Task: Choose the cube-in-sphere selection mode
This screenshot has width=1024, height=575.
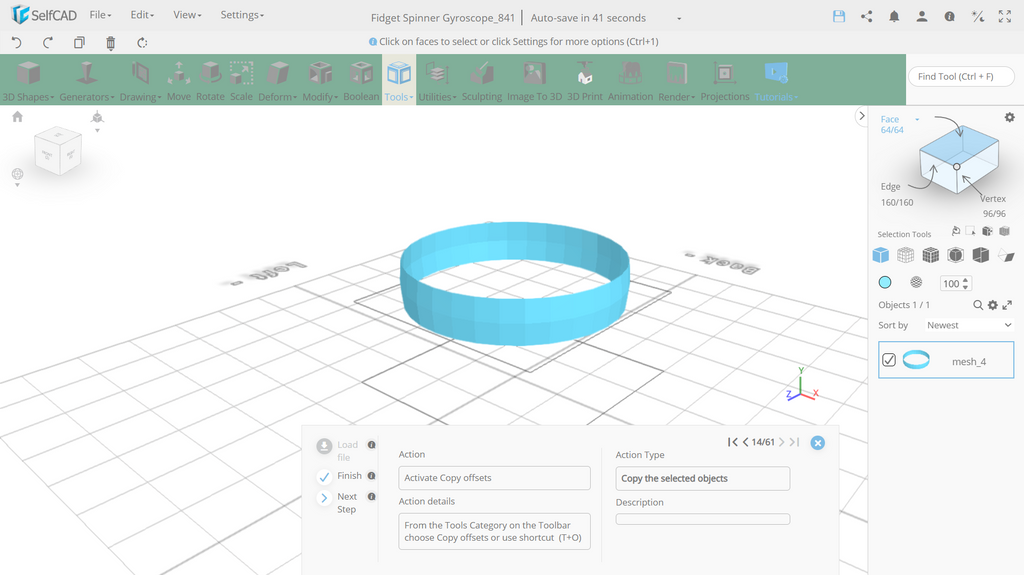Action: pyautogui.click(x=955, y=255)
